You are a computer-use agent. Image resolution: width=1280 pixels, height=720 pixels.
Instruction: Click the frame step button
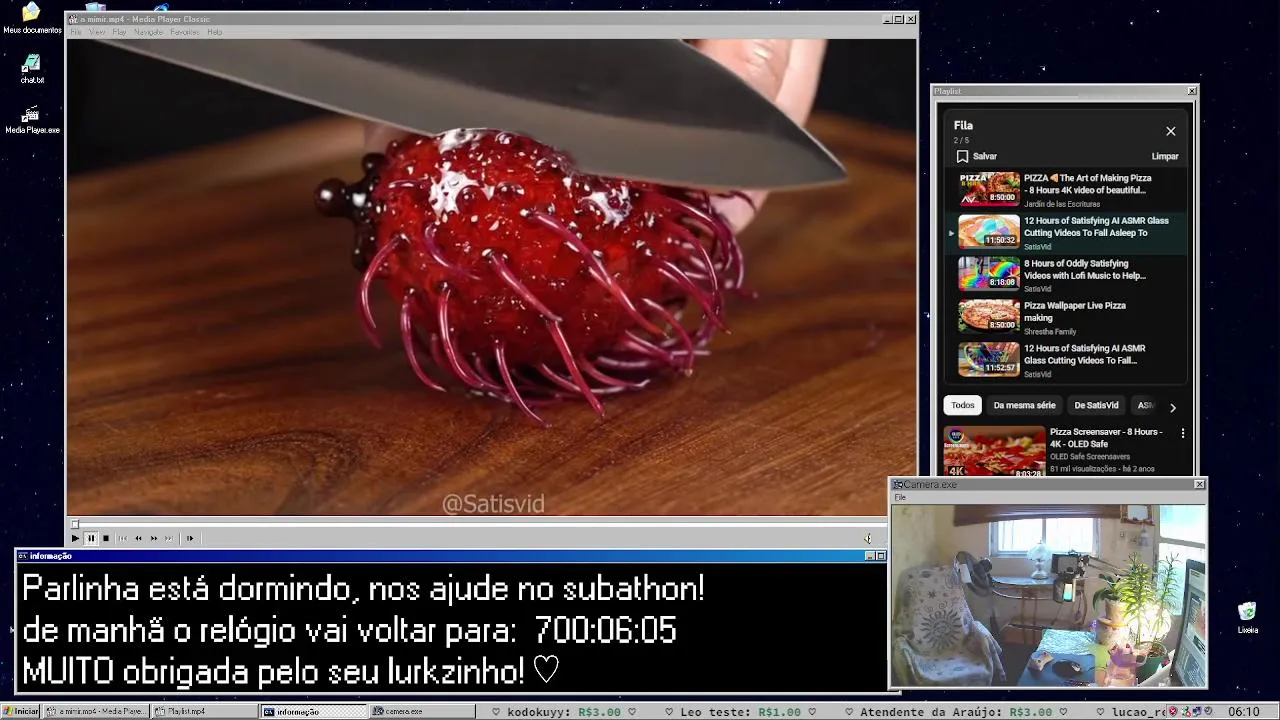click(x=190, y=538)
